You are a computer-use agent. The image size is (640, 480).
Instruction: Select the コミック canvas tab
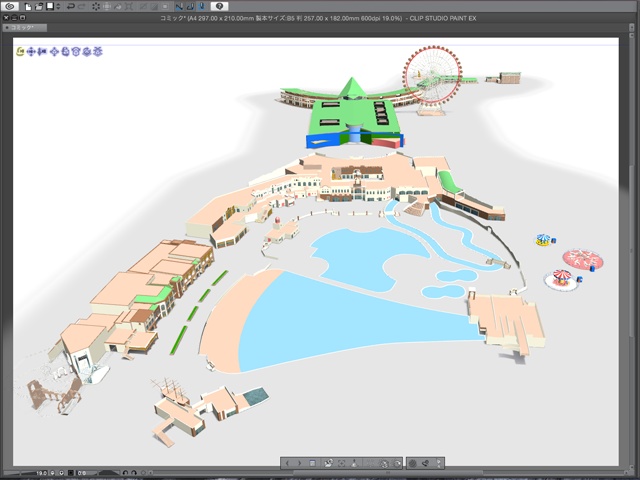(24, 28)
